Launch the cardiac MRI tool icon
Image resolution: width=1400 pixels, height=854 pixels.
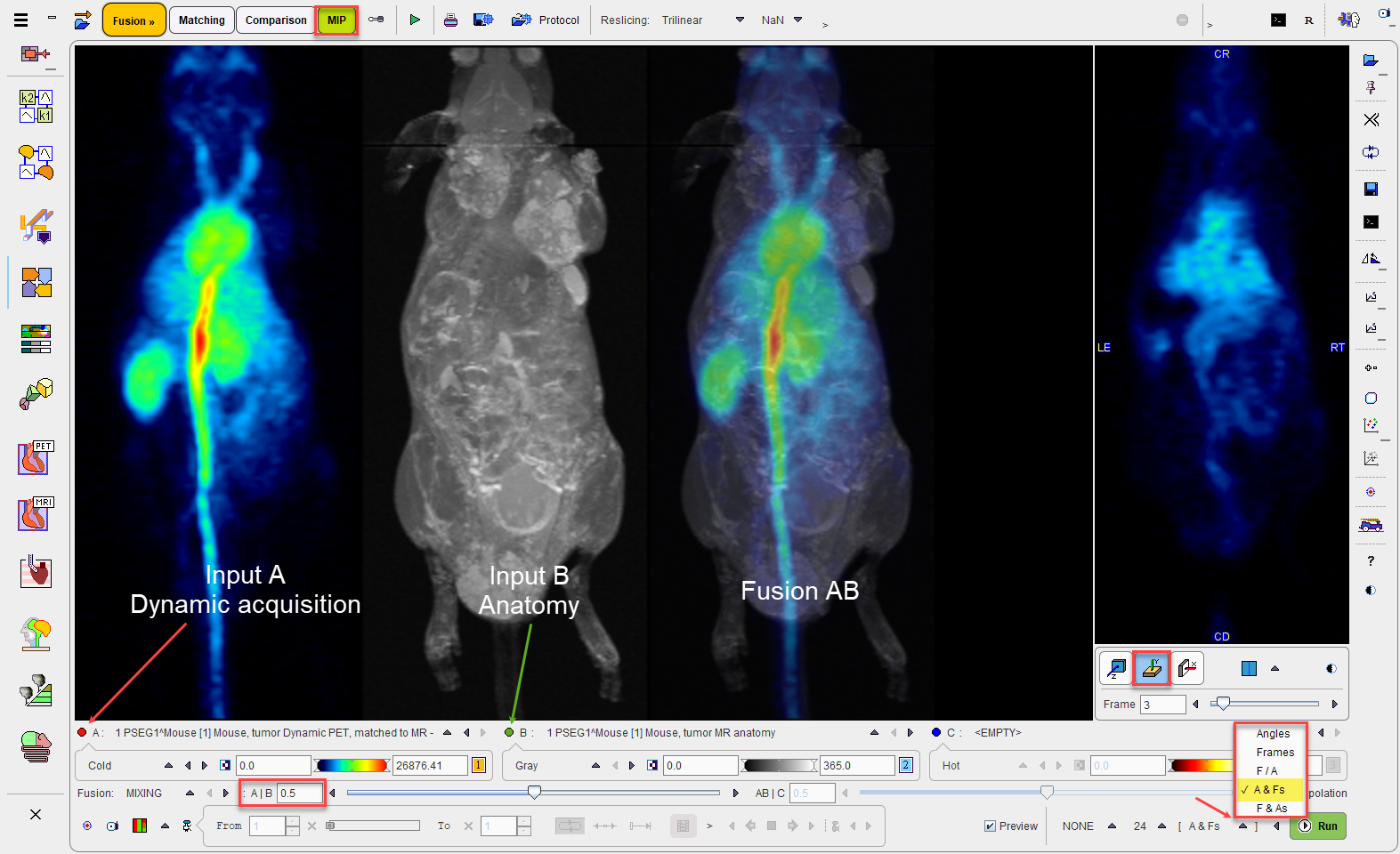(36, 514)
